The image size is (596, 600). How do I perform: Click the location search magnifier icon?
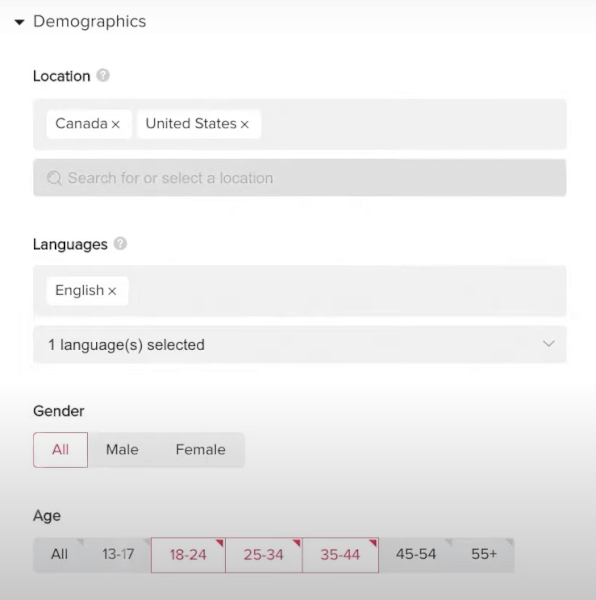[54, 178]
